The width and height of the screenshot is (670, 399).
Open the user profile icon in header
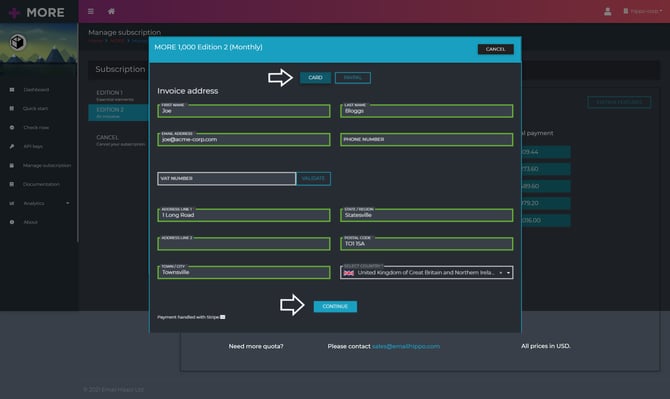[607, 12]
